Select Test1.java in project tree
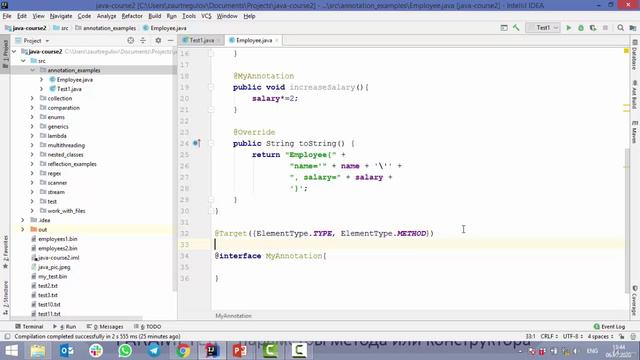Viewport: 640px width, 360px height. 69,89
